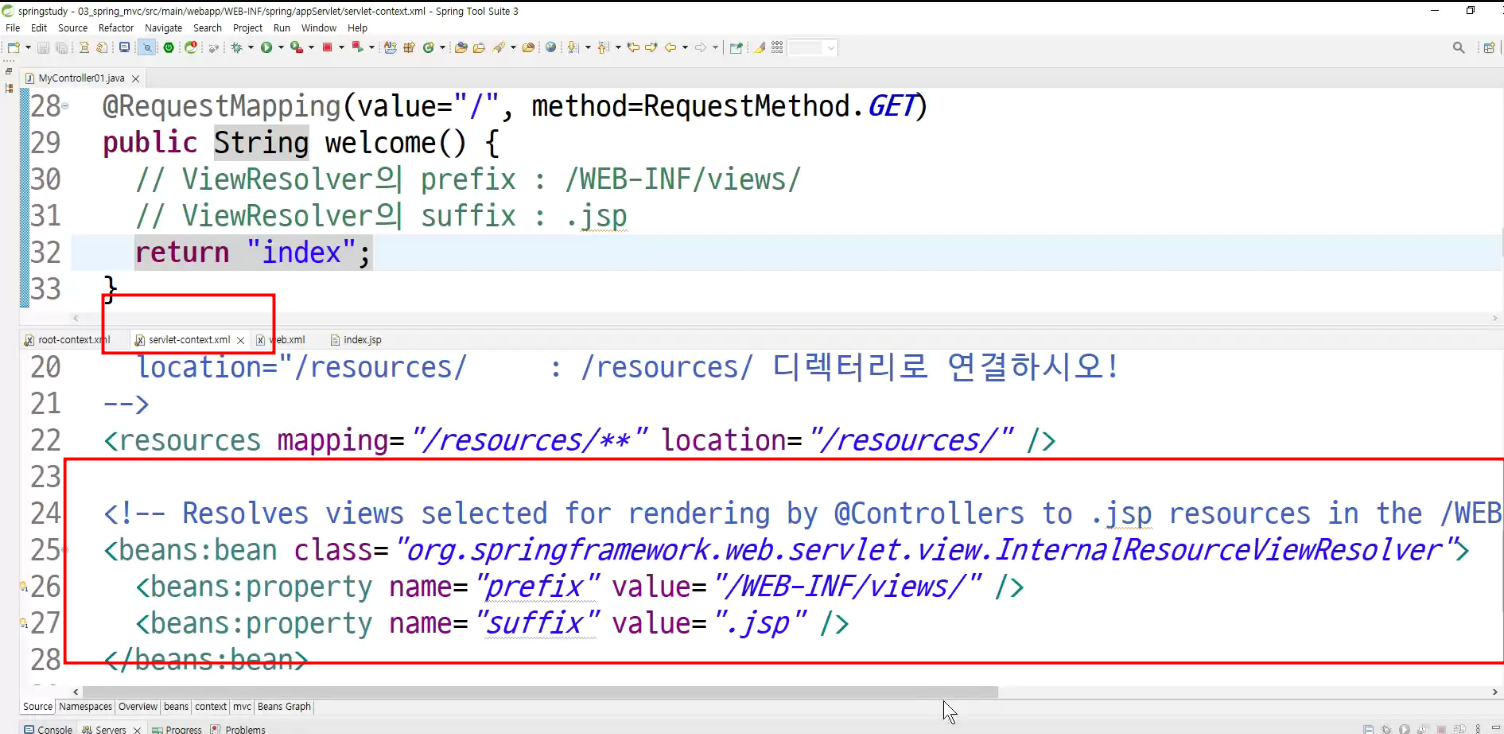1504x734 pixels.
Task: Close the servlet-context.xml tab
Action: pos(241,340)
